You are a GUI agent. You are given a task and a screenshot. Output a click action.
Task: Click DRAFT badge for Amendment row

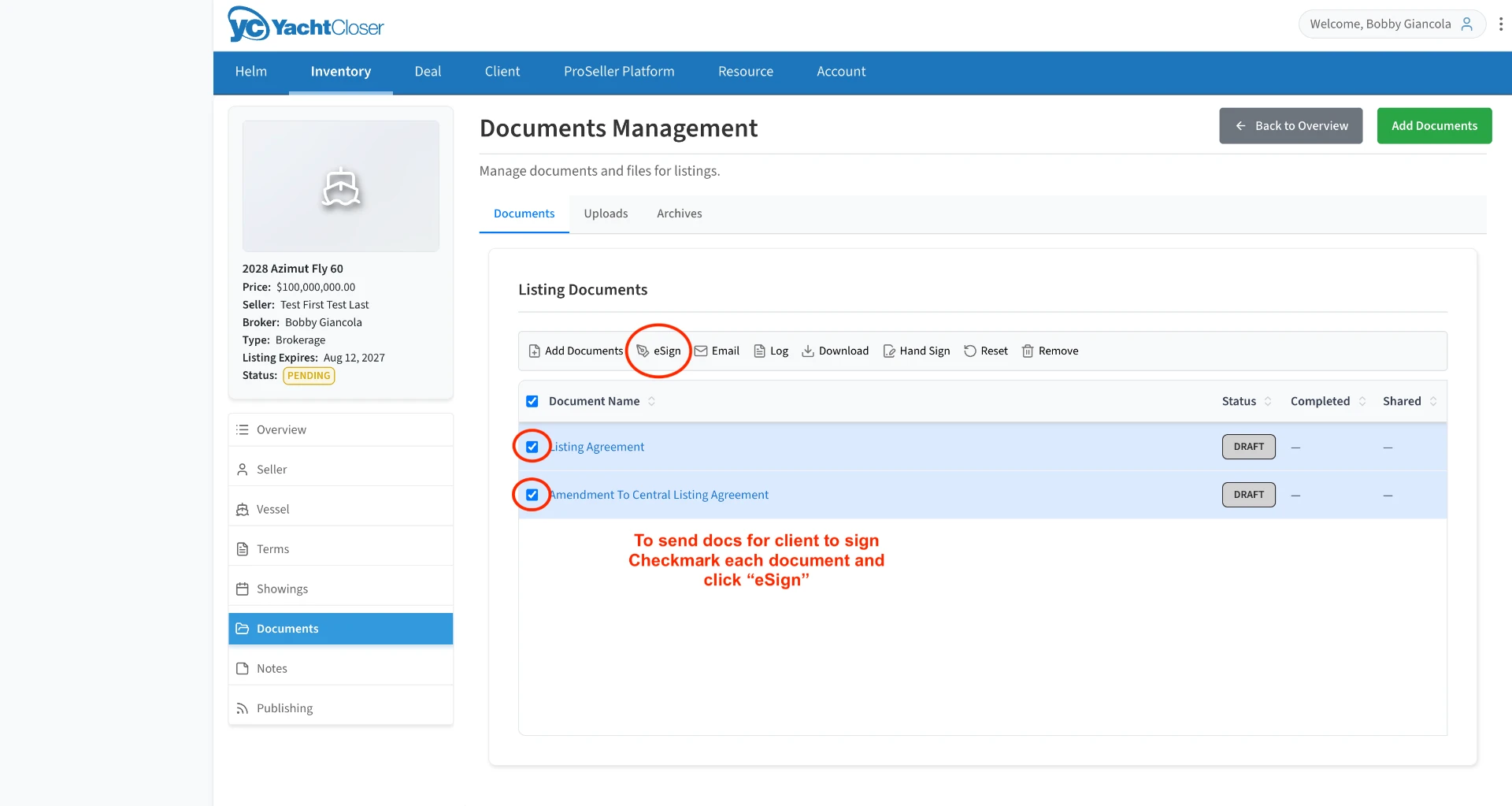1249,495
